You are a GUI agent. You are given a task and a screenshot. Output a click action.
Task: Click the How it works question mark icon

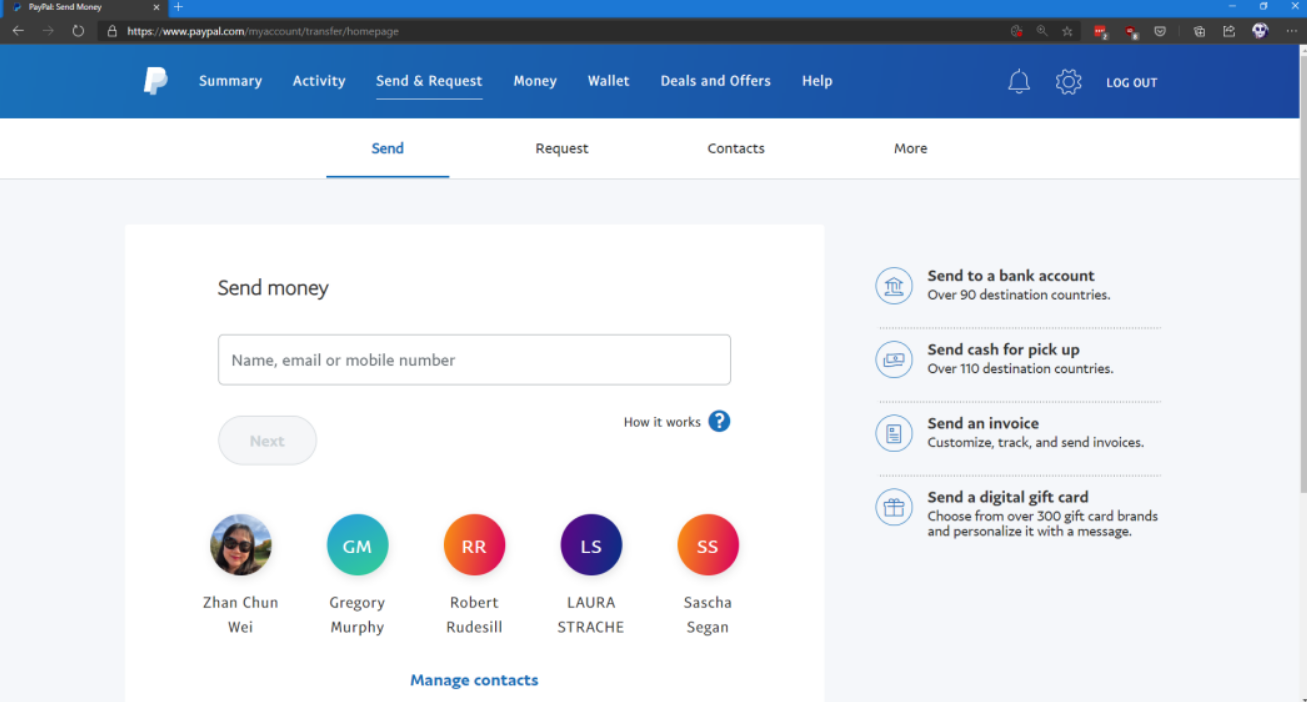pyautogui.click(x=719, y=421)
